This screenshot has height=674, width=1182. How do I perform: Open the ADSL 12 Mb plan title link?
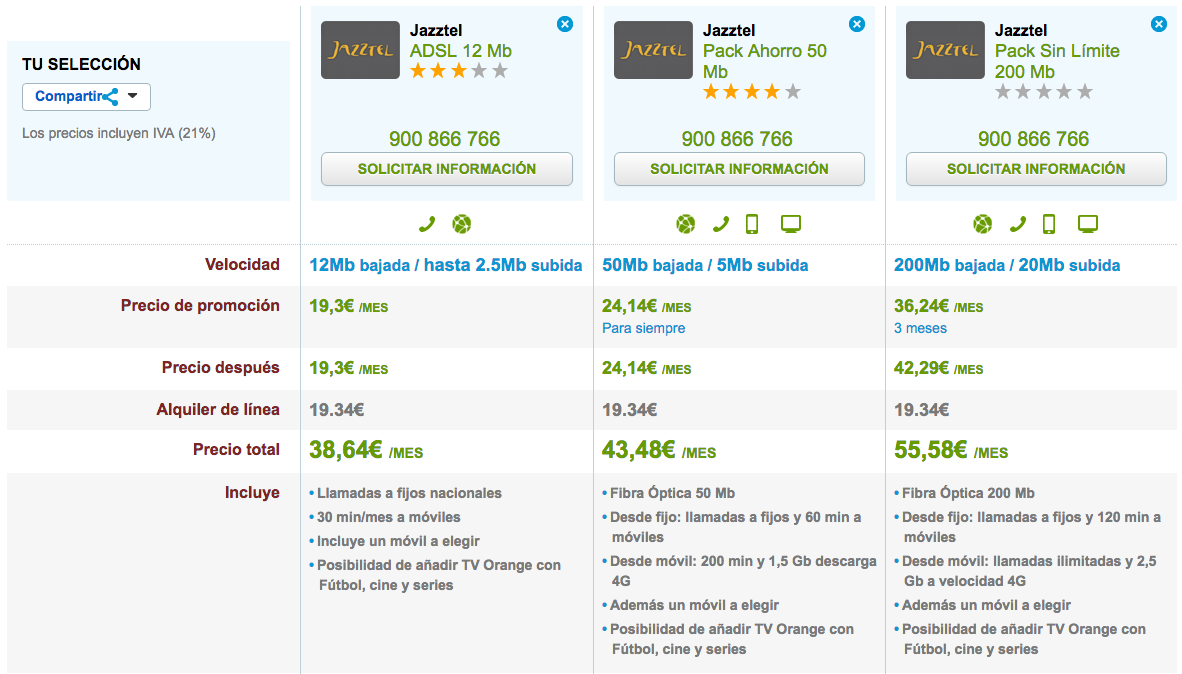(x=460, y=51)
